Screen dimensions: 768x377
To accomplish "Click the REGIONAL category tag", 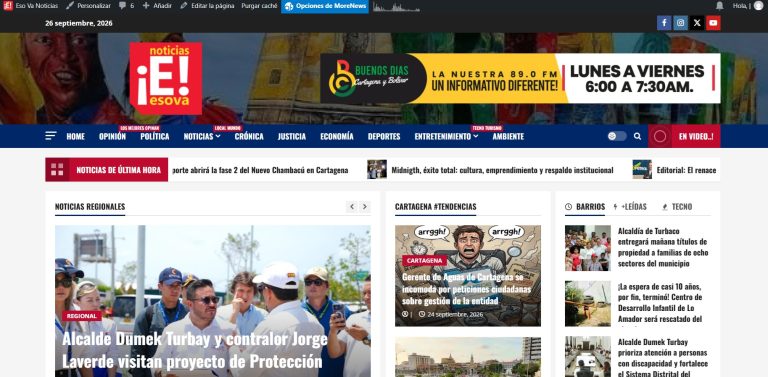I will coord(82,316).
